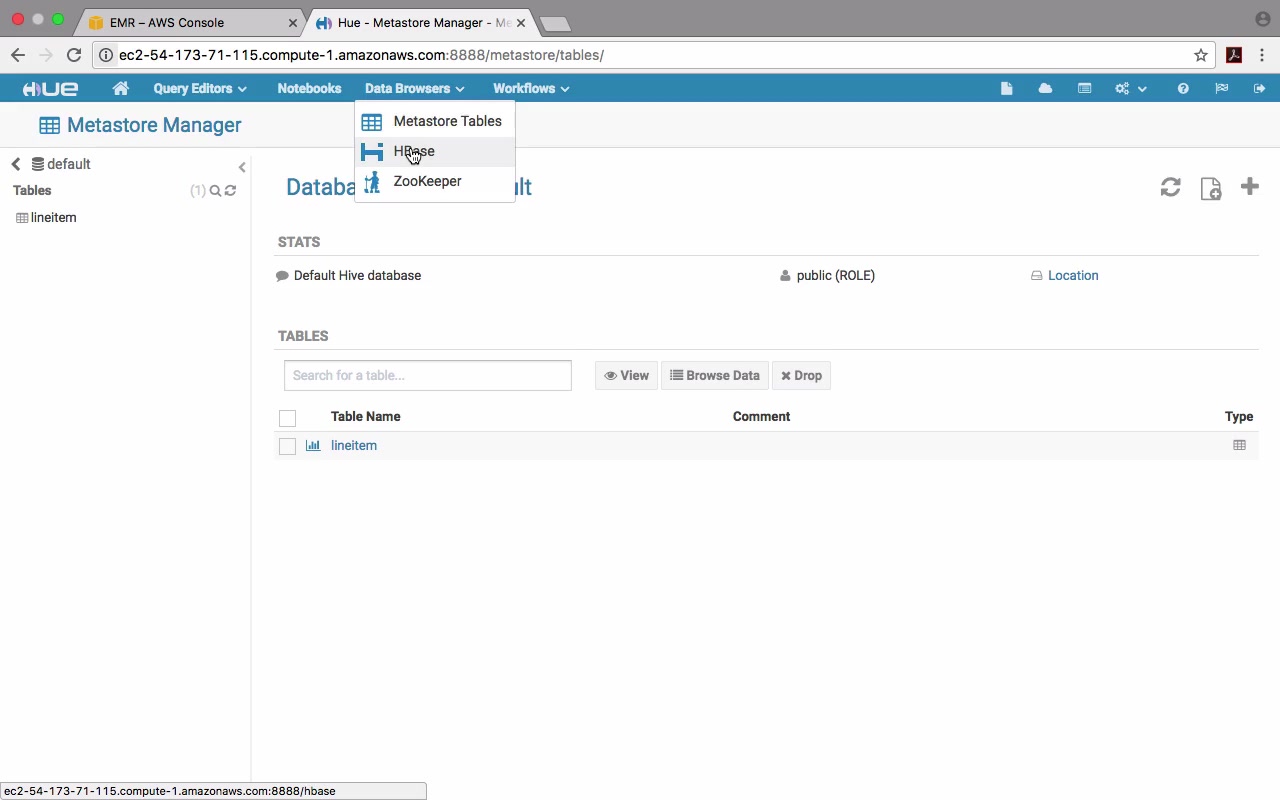
Task: Bookmark this page with the star
Action: (1201, 55)
